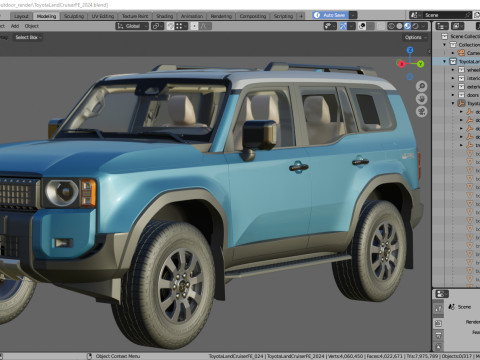Open the viewport shading options dropdown
This screenshot has height=360, width=480.
[x=424, y=26]
